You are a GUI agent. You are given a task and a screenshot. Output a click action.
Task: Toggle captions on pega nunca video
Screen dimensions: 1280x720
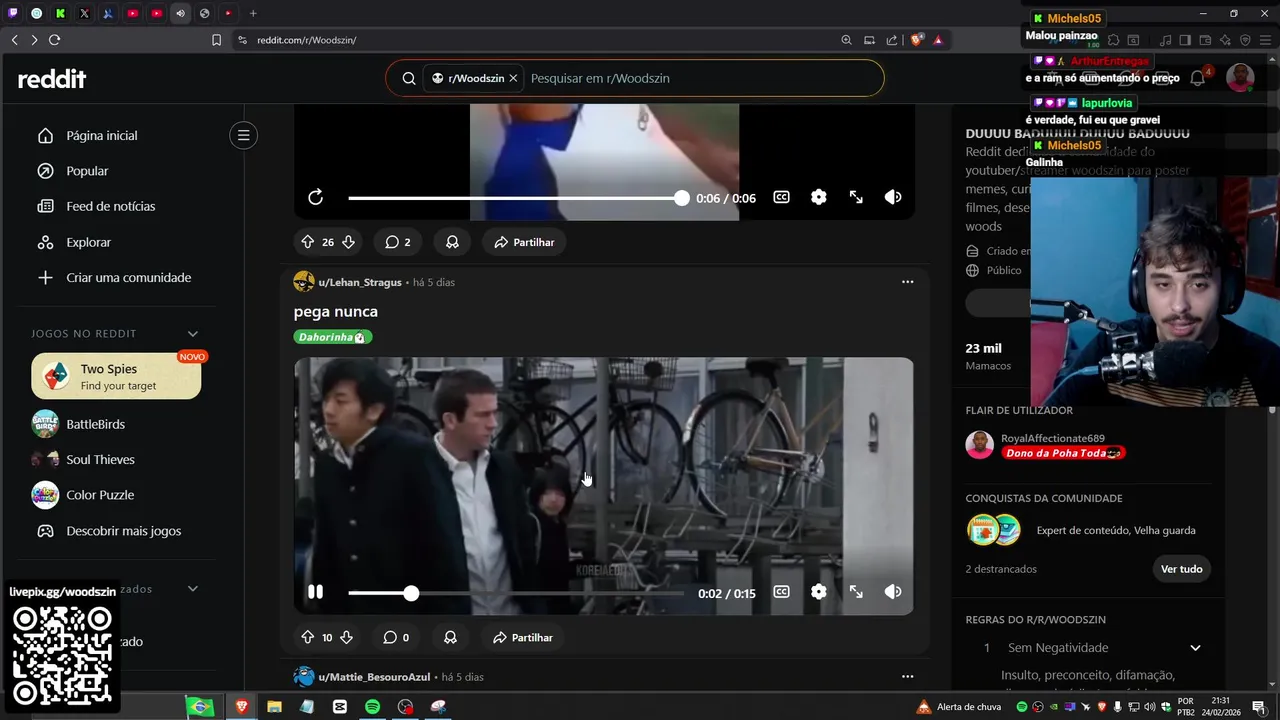781,592
